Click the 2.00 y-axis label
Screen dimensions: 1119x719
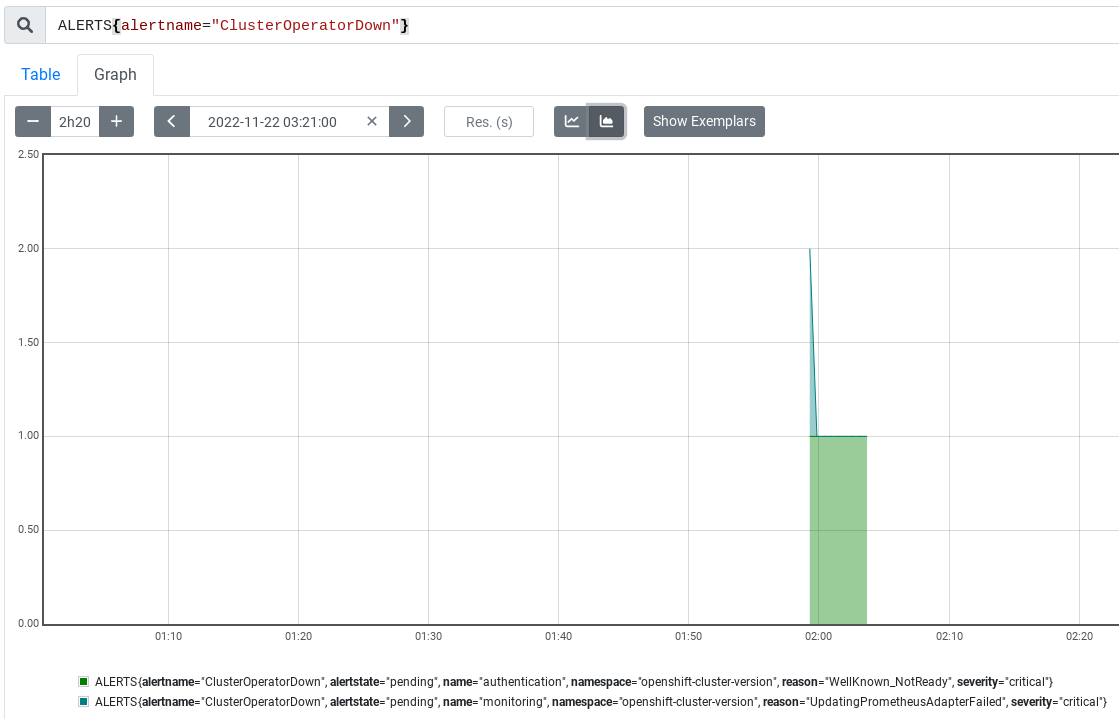point(29,248)
